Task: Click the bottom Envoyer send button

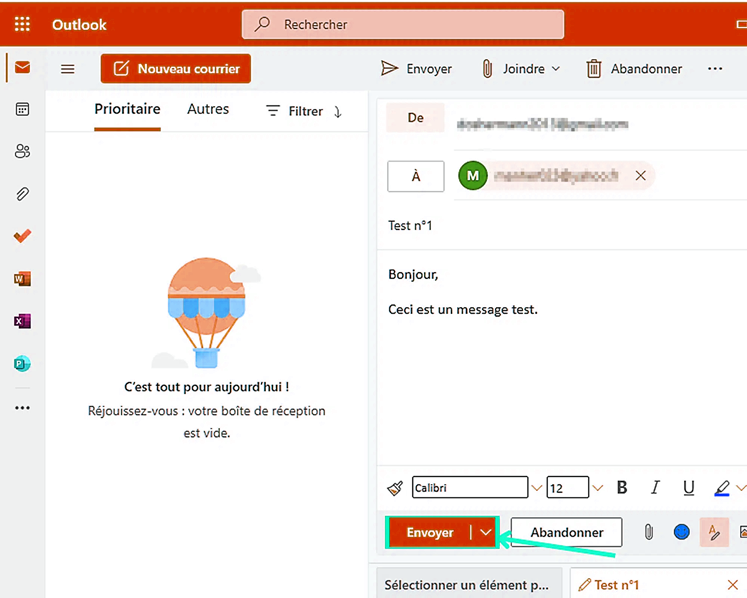Action: tap(430, 532)
